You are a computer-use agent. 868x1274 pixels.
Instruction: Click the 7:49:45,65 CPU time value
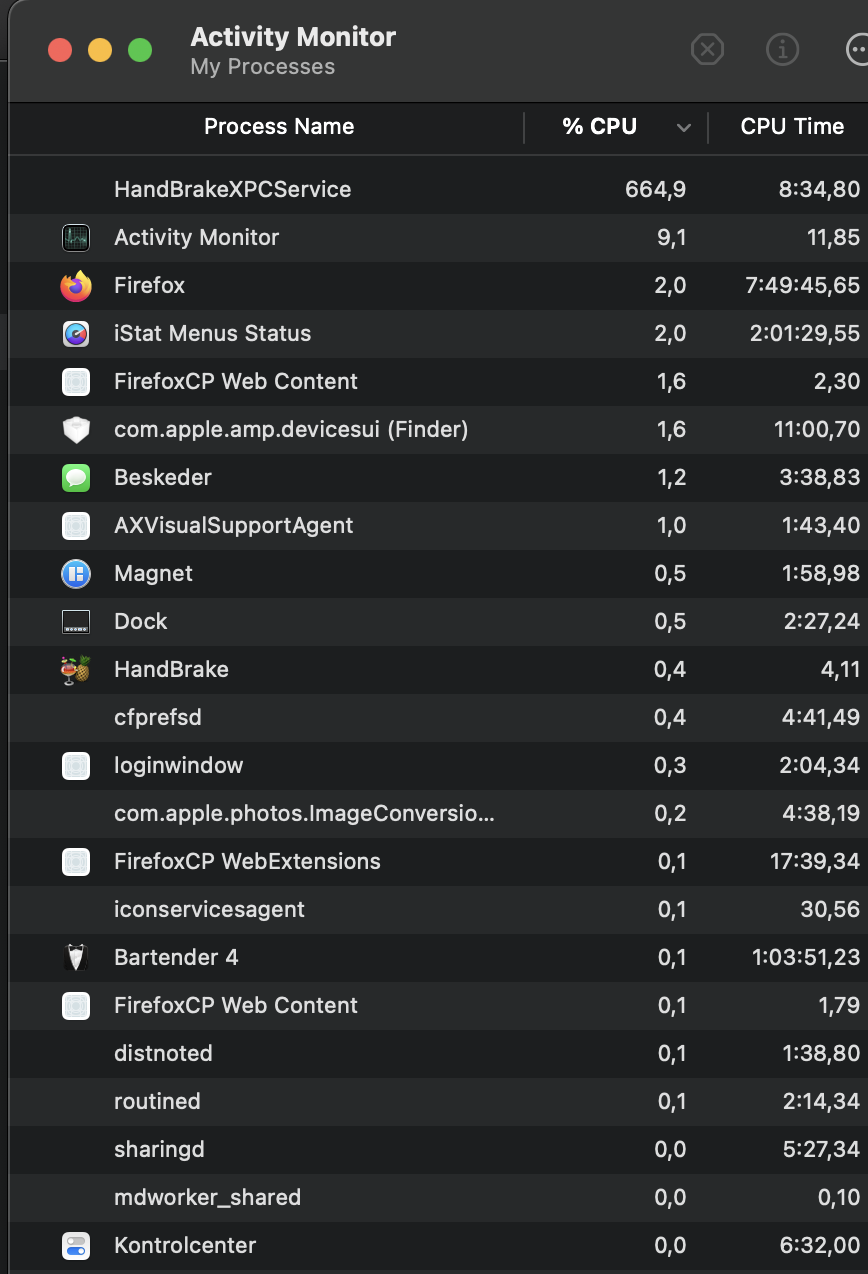click(x=803, y=285)
